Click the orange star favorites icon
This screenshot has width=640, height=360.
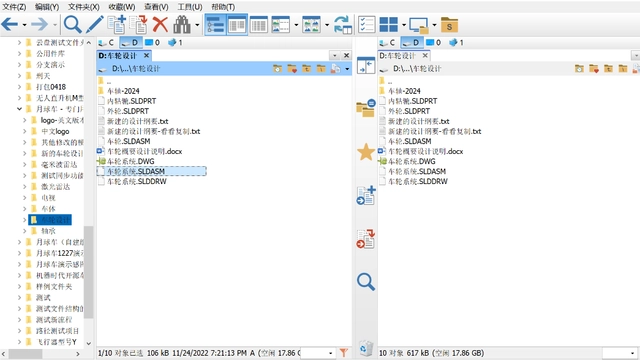pyautogui.click(x=366, y=152)
